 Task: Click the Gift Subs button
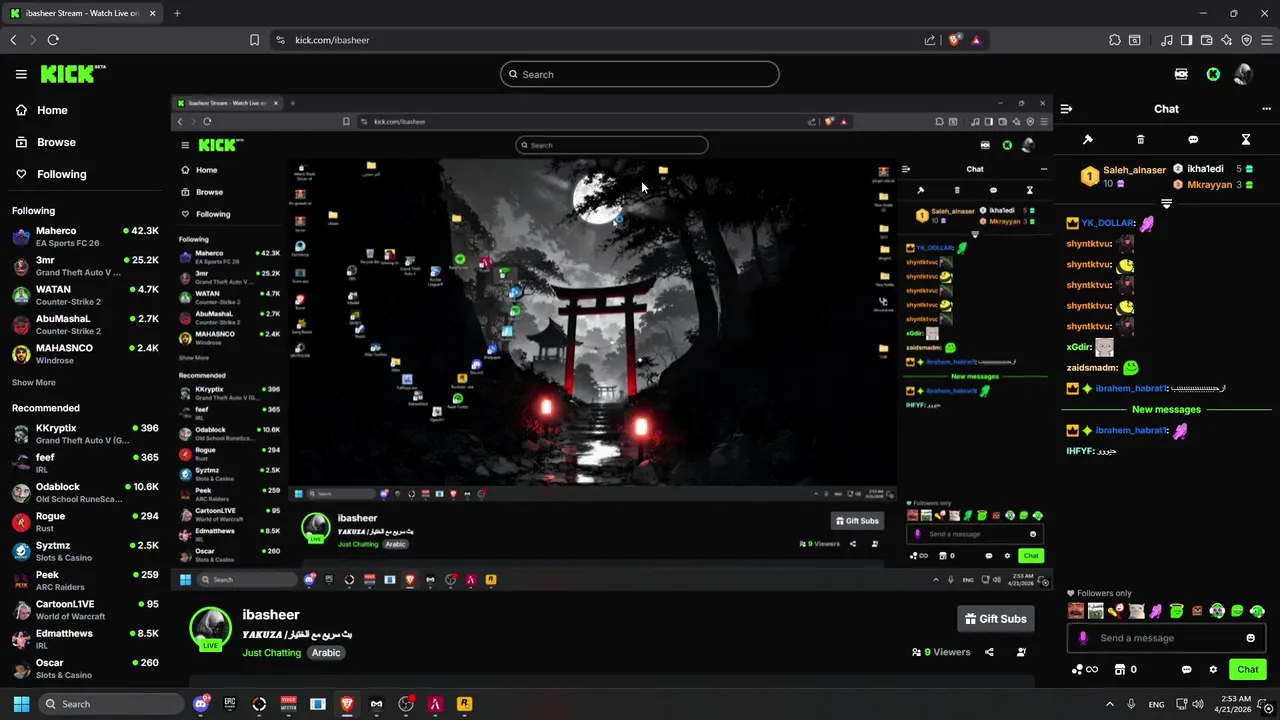click(995, 619)
